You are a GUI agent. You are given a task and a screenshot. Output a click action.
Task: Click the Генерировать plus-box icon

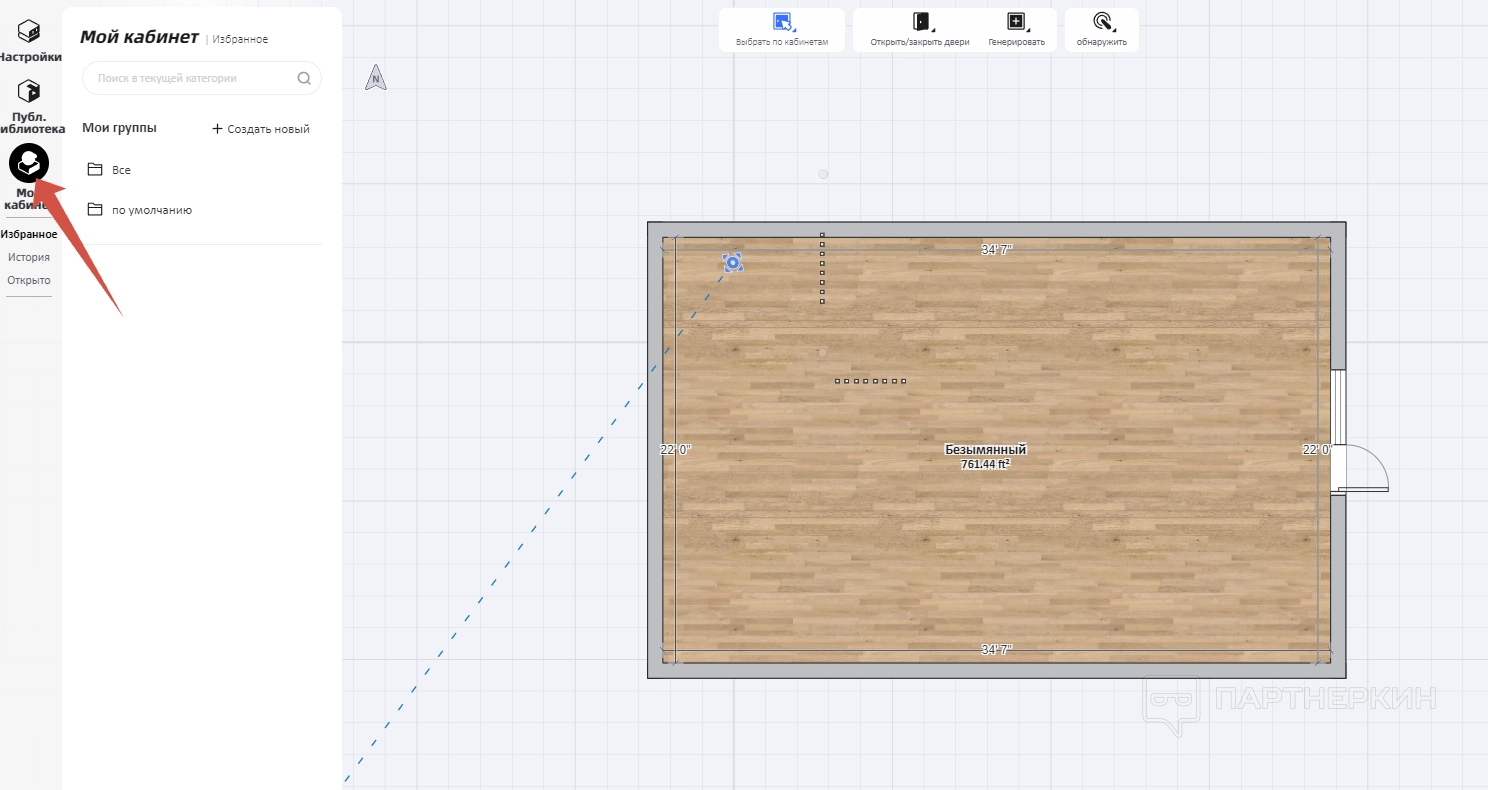(x=1016, y=22)
